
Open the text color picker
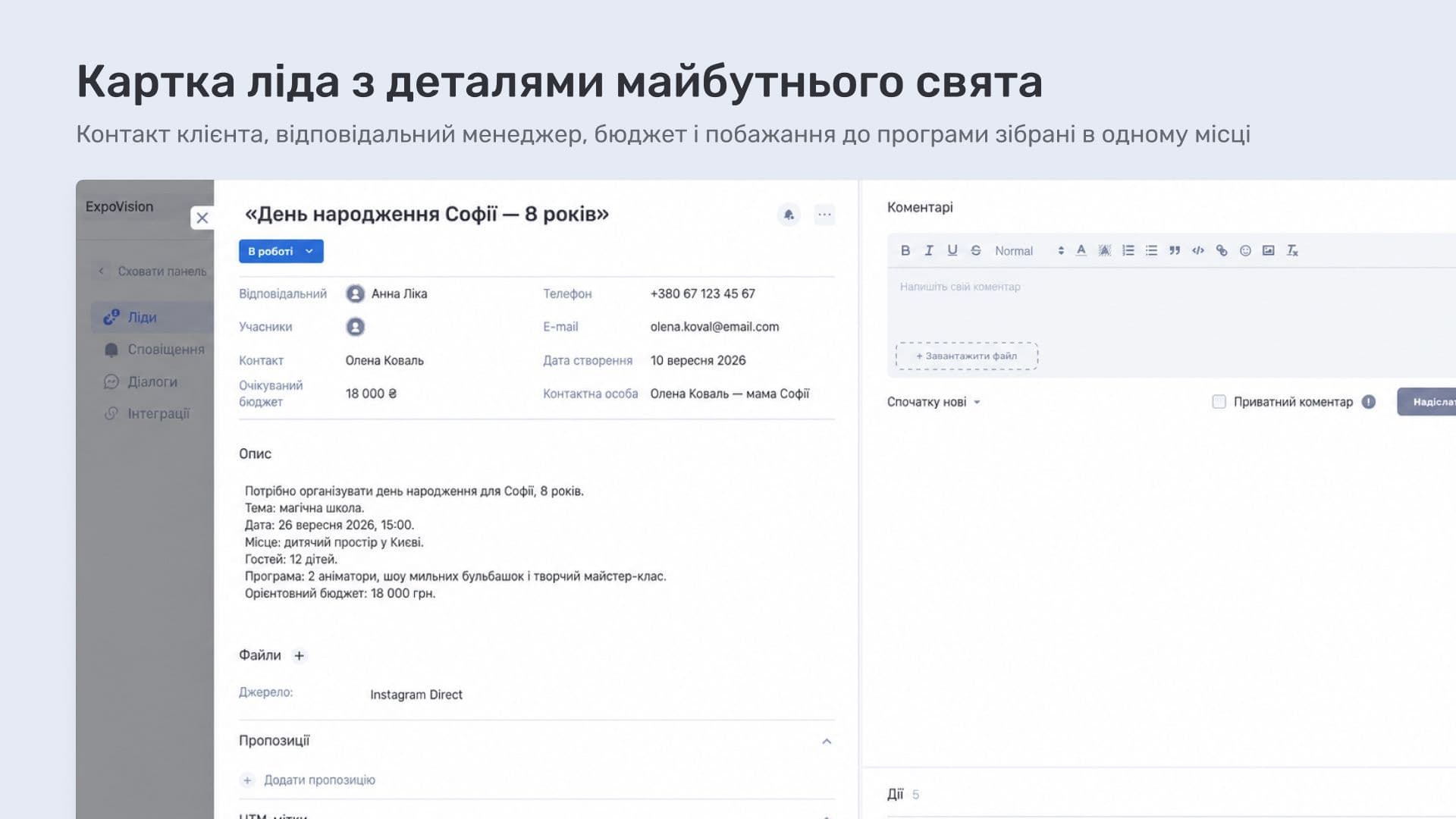pos(1081,251)
